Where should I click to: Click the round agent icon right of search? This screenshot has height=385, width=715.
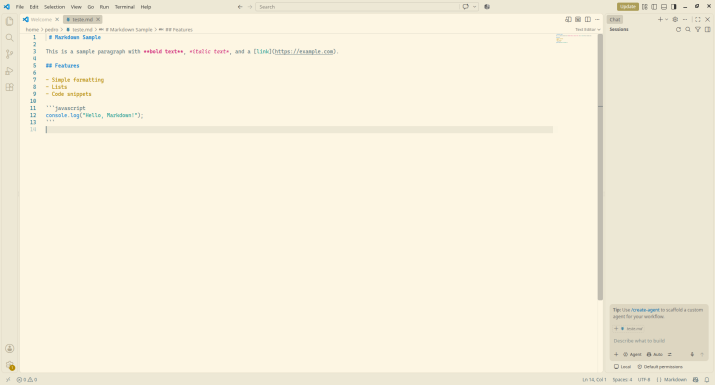[487, 7]
